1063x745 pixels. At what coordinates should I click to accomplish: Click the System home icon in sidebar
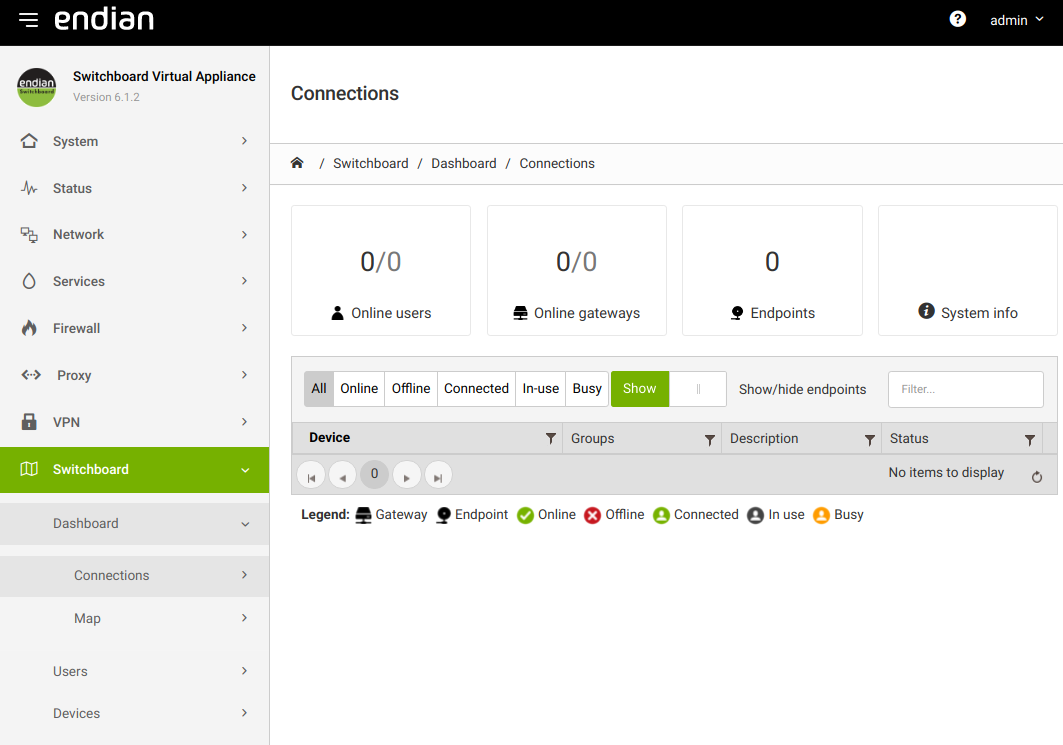click(29, 141)
